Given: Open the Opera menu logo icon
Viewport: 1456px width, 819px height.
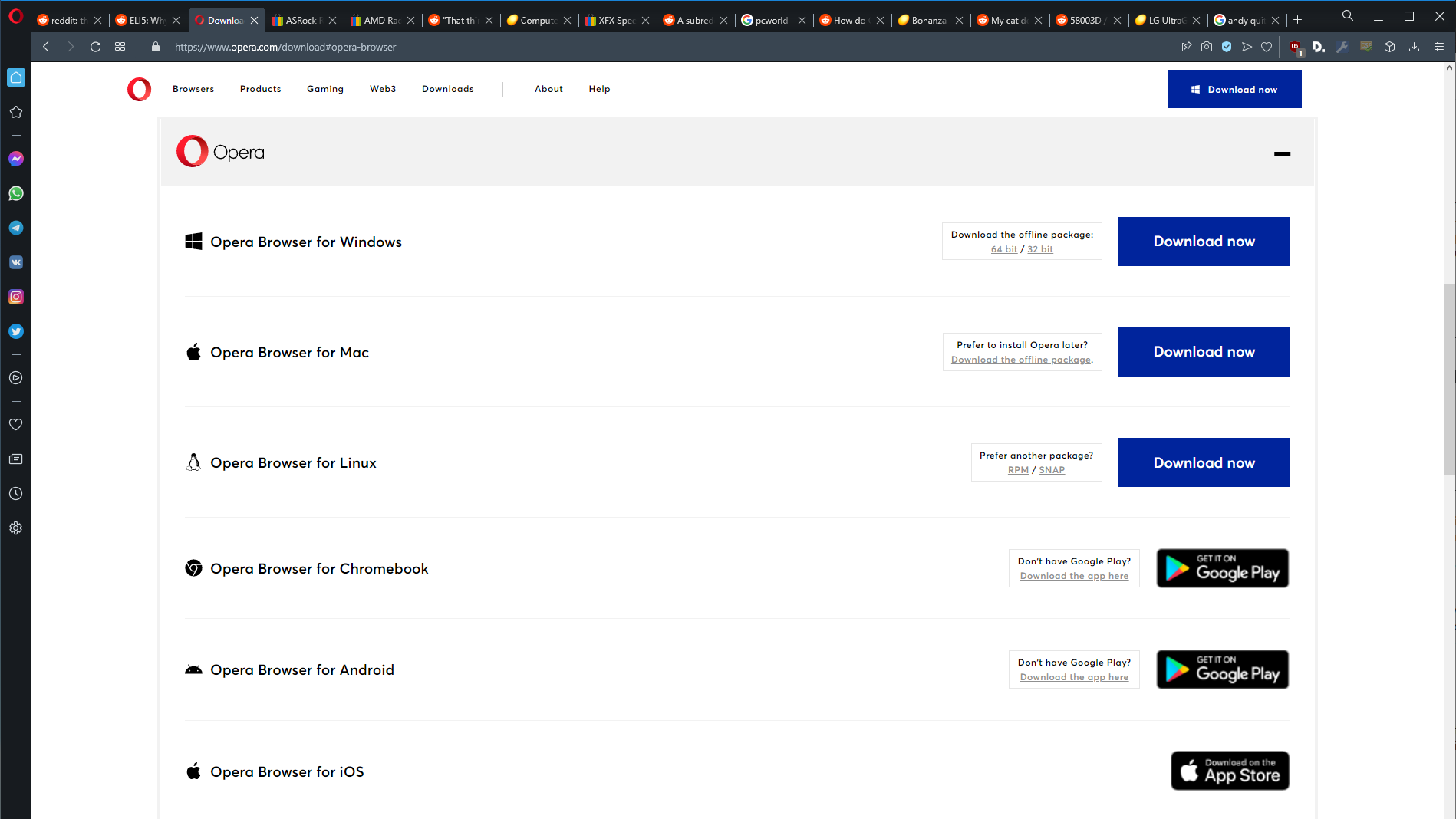Looking at the screenshot, I should tap(15, 16).
